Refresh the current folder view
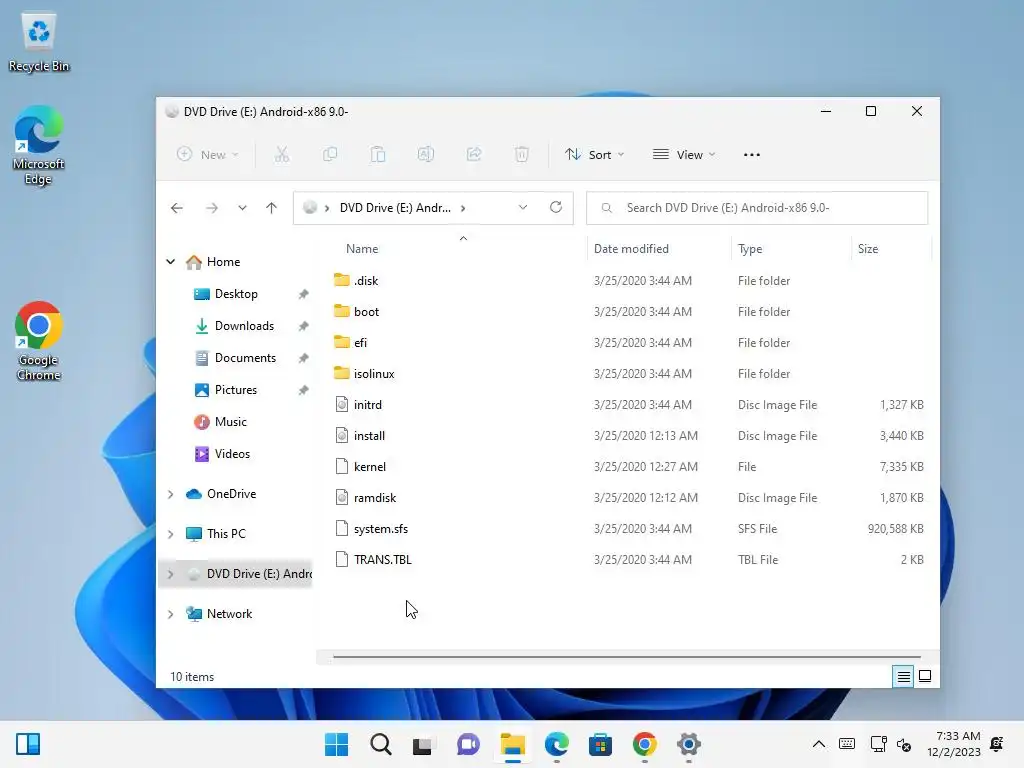 556,207
